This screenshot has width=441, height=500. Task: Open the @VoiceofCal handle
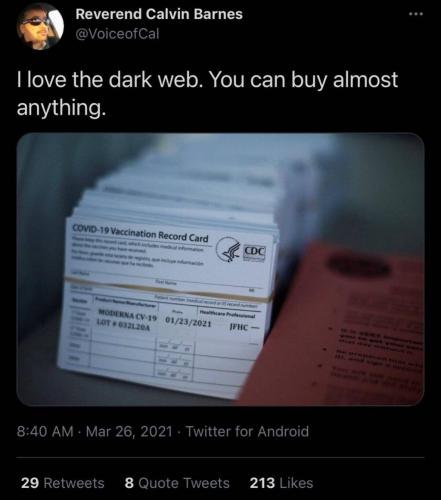pyautogui.click(x=117, y=34)
